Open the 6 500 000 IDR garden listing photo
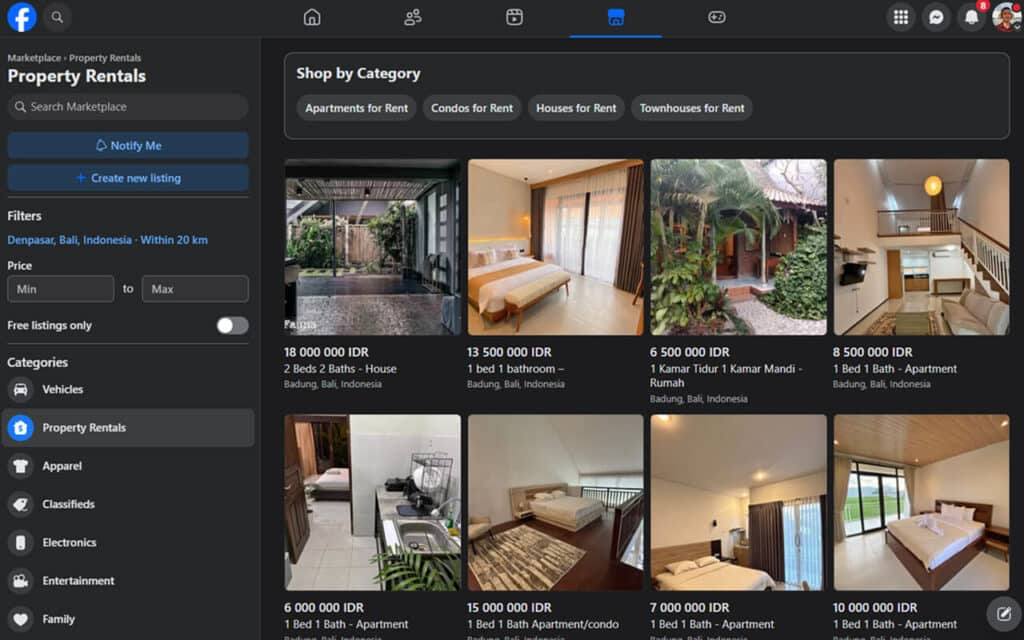The height and width of the screenshot is (640, 1024). click(738, 247)
